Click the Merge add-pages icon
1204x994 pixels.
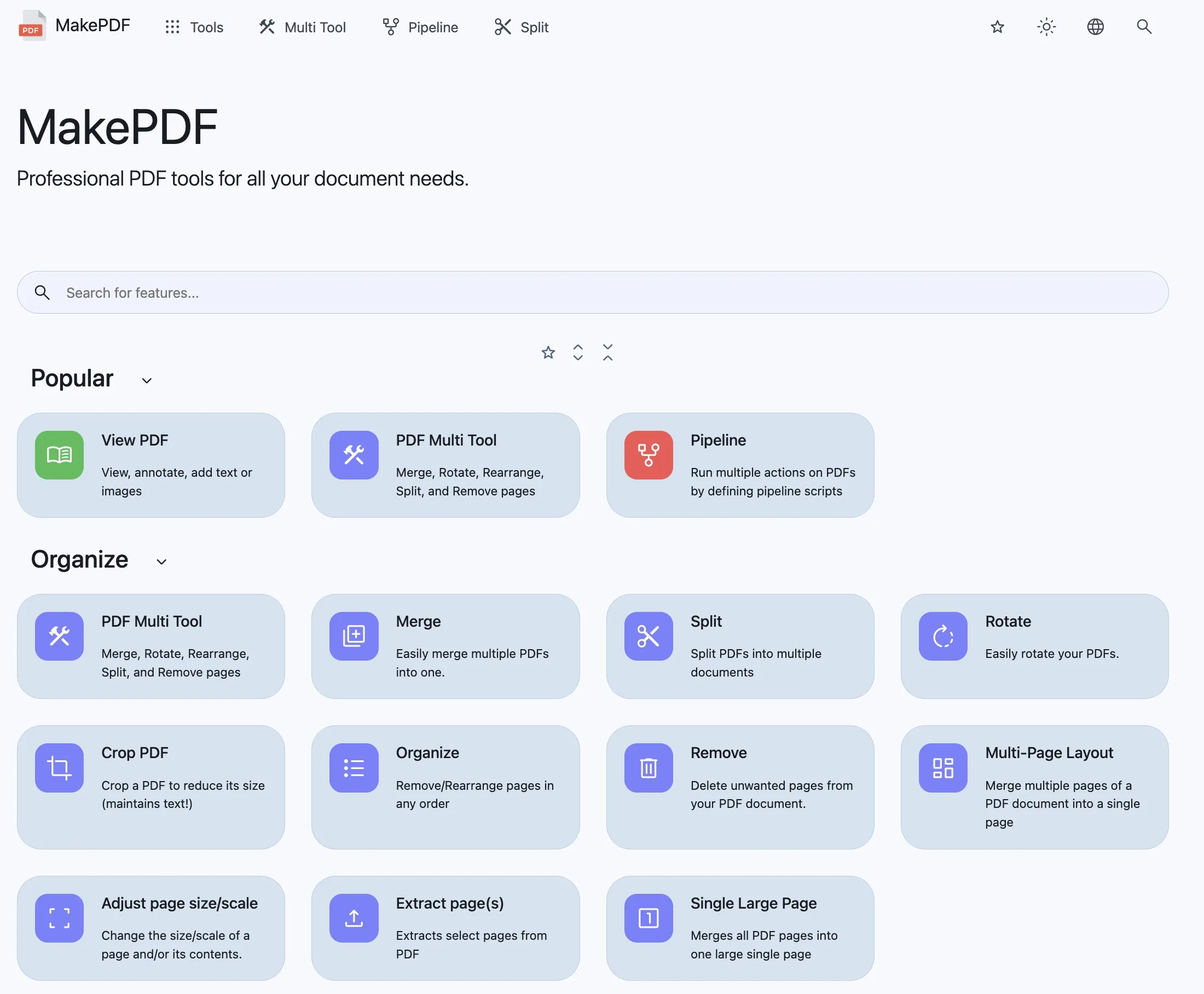click(354, 636)
